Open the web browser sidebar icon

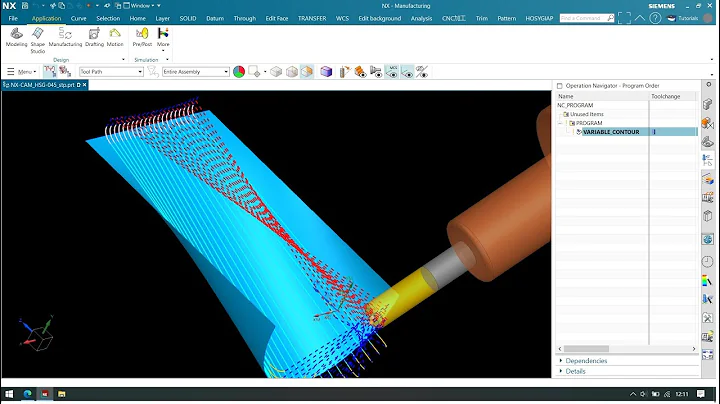tap(708, 239)
